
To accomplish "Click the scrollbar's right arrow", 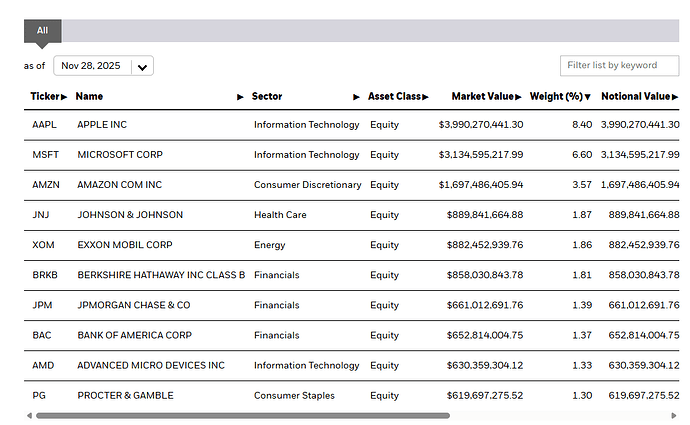I will click(x=673, y=415).
